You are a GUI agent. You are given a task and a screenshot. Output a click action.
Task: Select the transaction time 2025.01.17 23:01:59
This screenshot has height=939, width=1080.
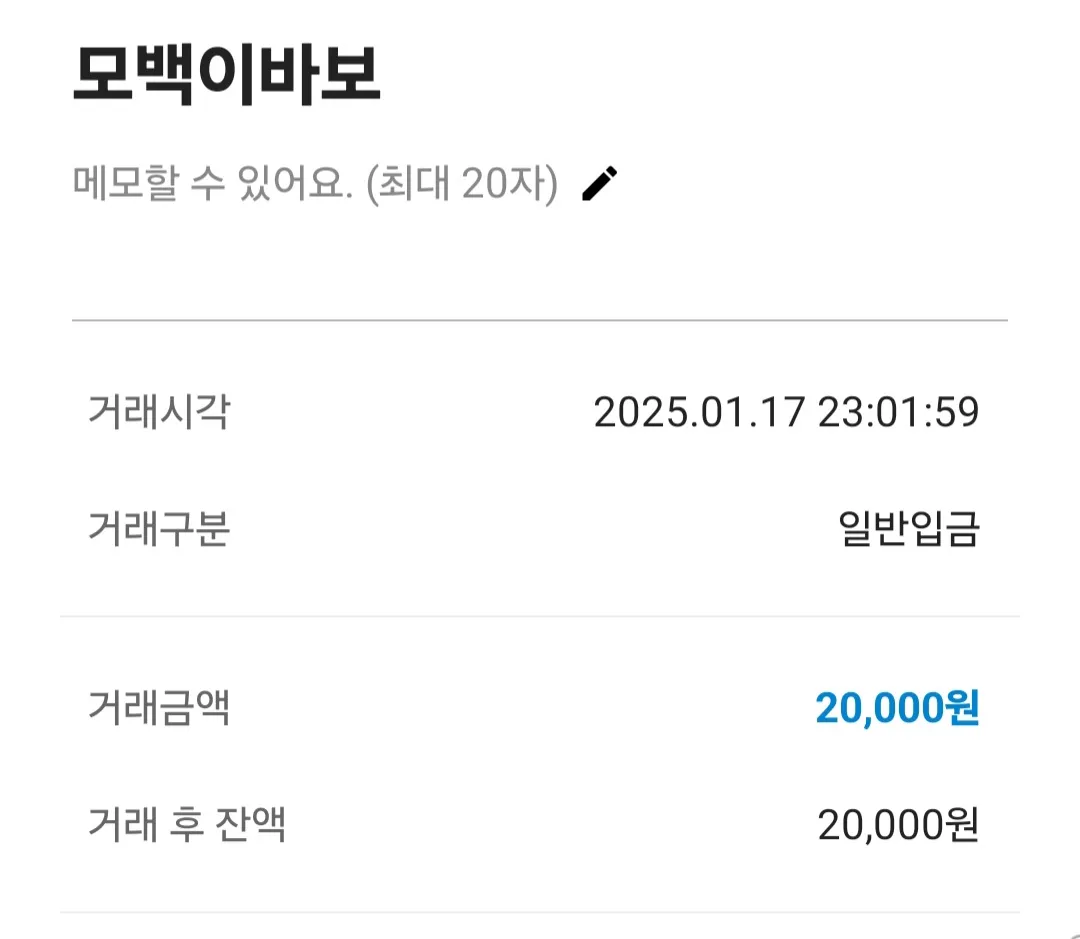[x=786, y=412]
